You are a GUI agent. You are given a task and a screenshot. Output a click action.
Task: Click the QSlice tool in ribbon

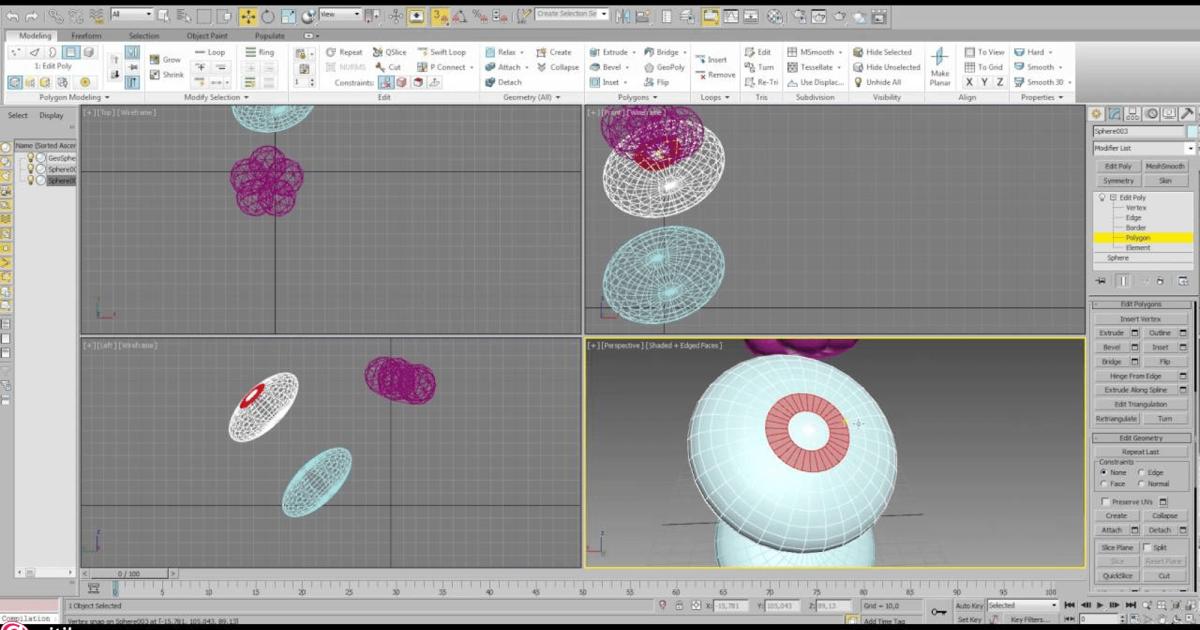[390, 52]
